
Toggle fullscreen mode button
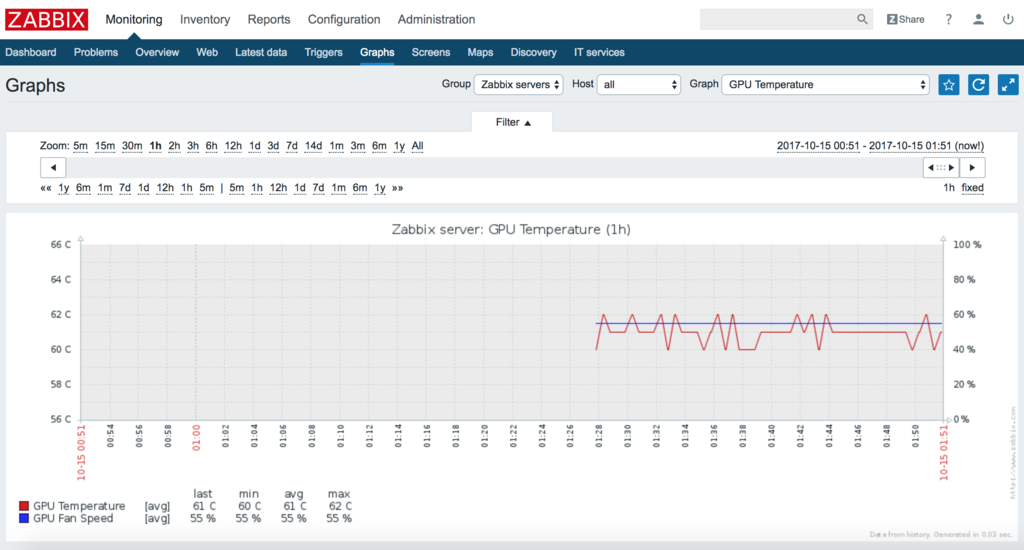1008,85
